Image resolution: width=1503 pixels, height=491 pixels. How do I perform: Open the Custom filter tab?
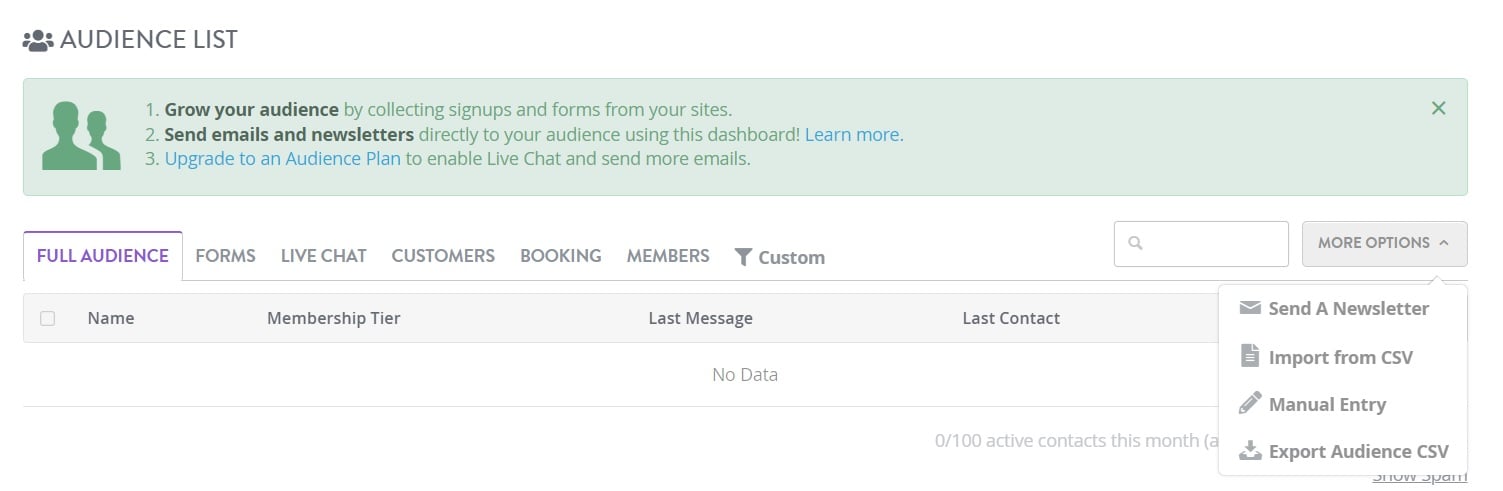(780, 257)
